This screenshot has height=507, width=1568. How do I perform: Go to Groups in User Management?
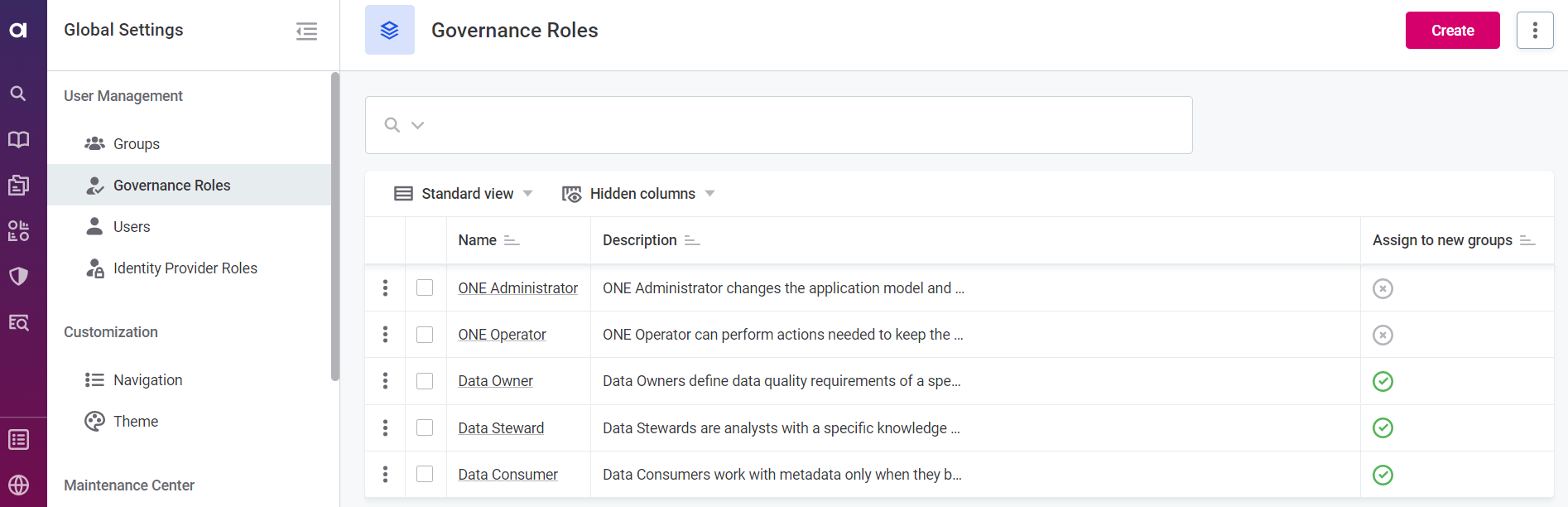click(137, 144)
